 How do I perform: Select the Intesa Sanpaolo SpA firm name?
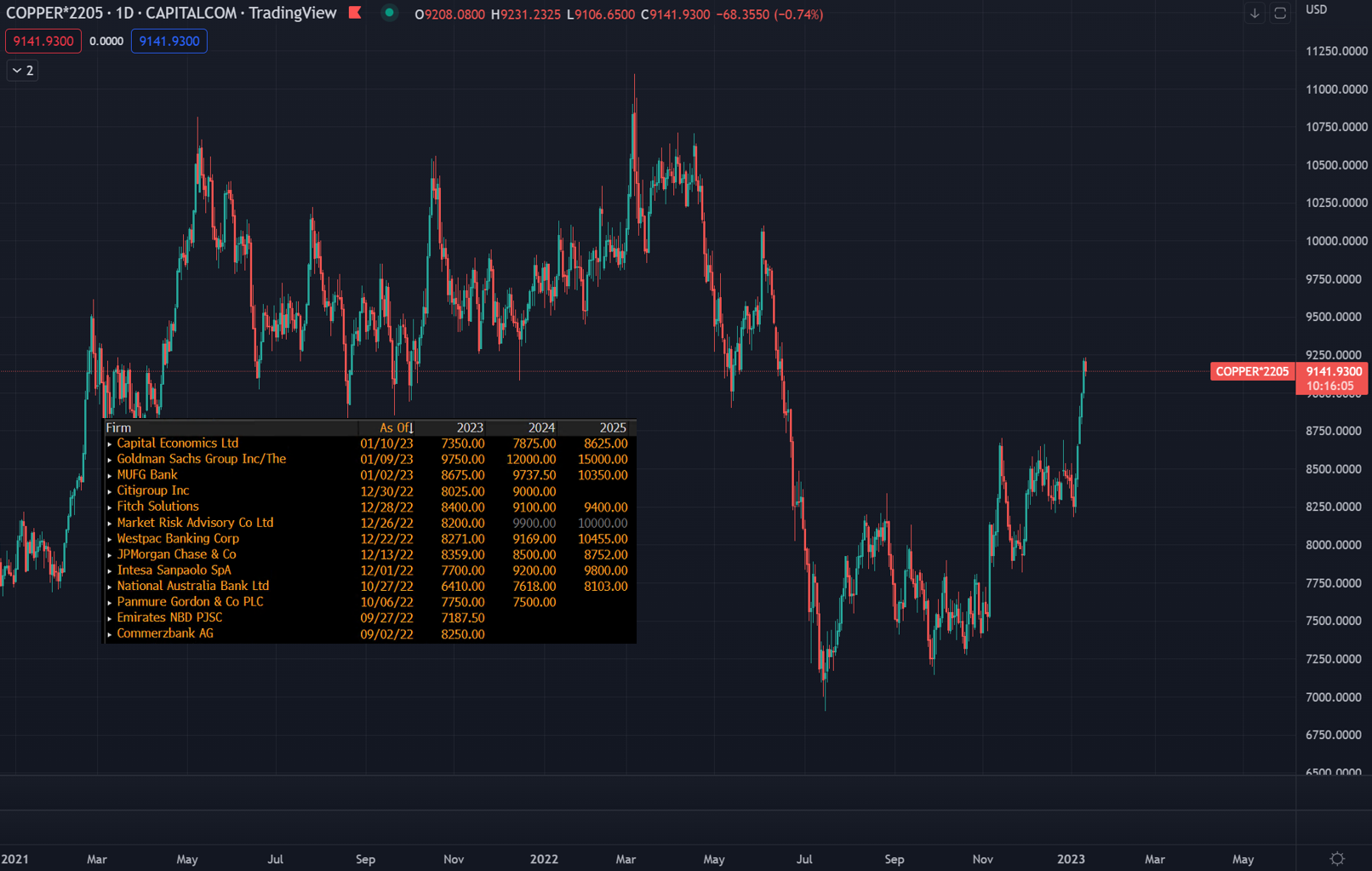(174, 570)
